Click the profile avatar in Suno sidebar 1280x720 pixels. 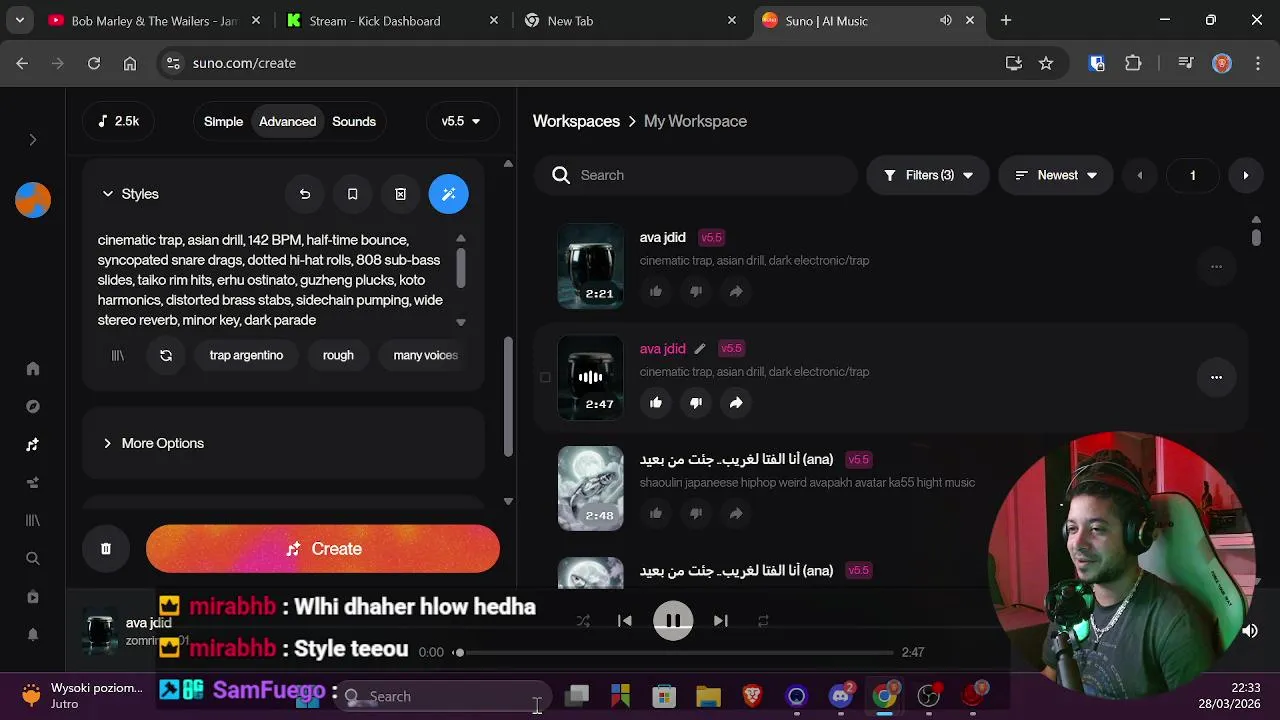coord(33,200)
